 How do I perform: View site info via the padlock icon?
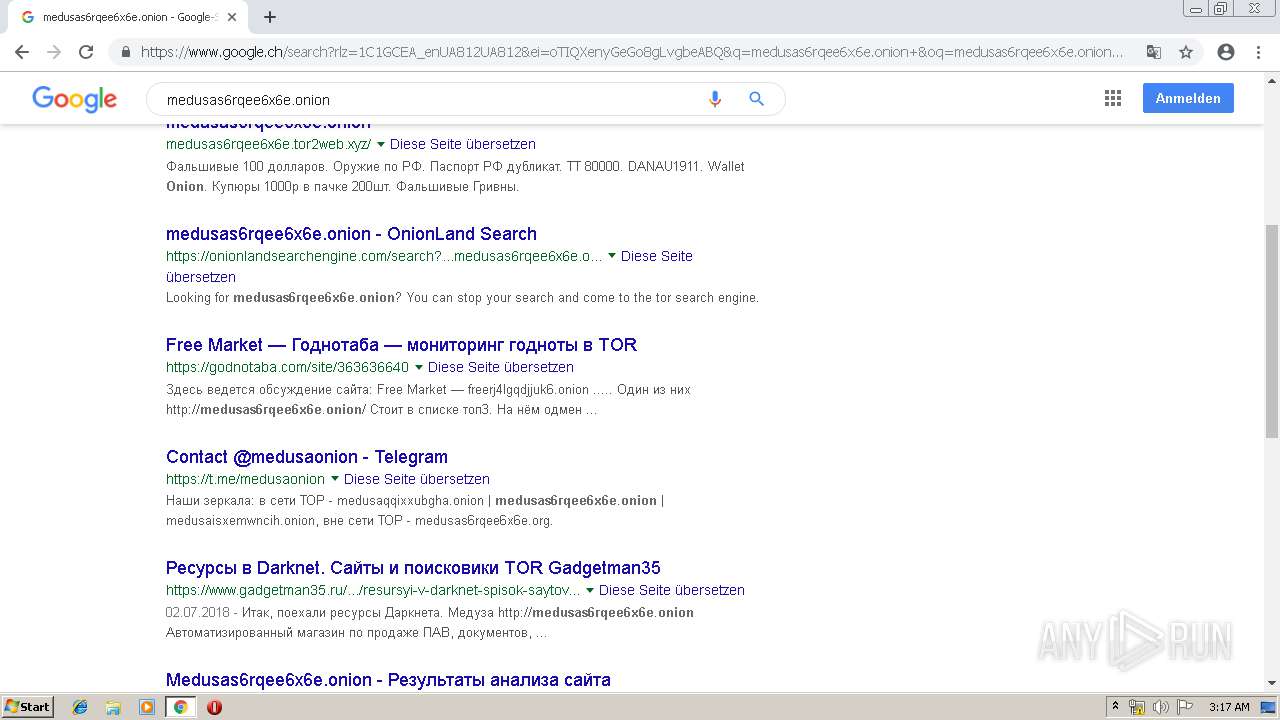point(125,52)
